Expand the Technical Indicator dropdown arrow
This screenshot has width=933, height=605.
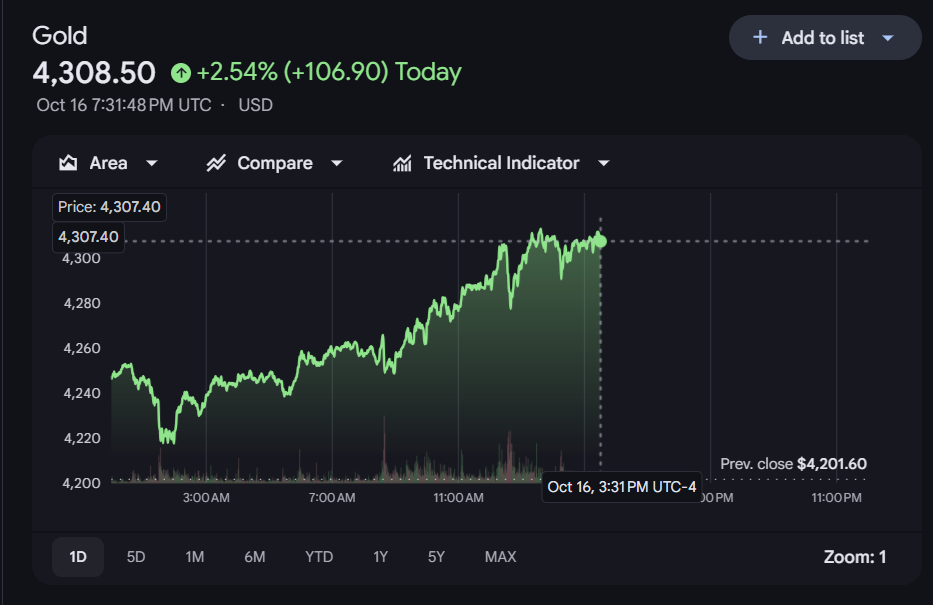tap(603, 163)
